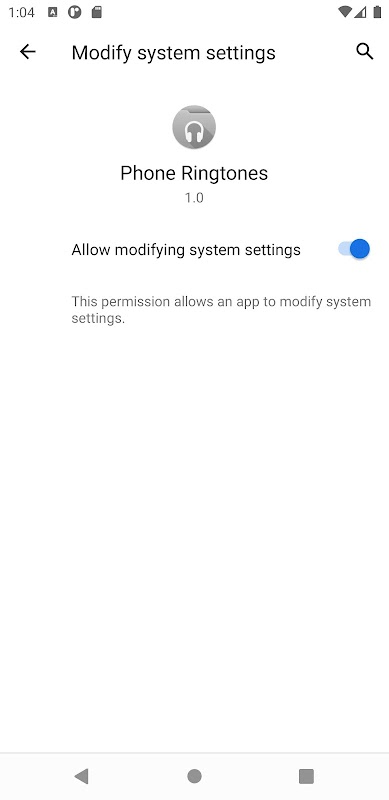Tap the permission description text
The height and width of the screenshot is (800, 389).
point(221,310)
